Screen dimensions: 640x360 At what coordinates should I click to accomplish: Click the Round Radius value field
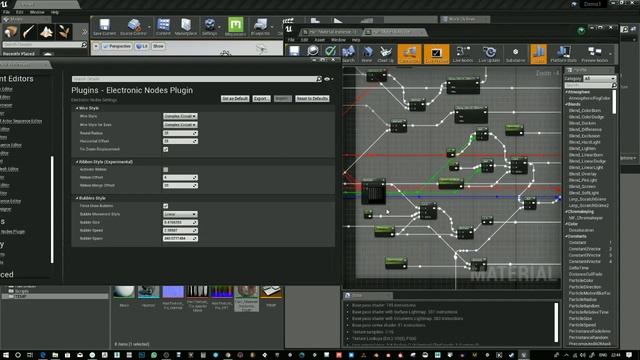tap(180, 133)
